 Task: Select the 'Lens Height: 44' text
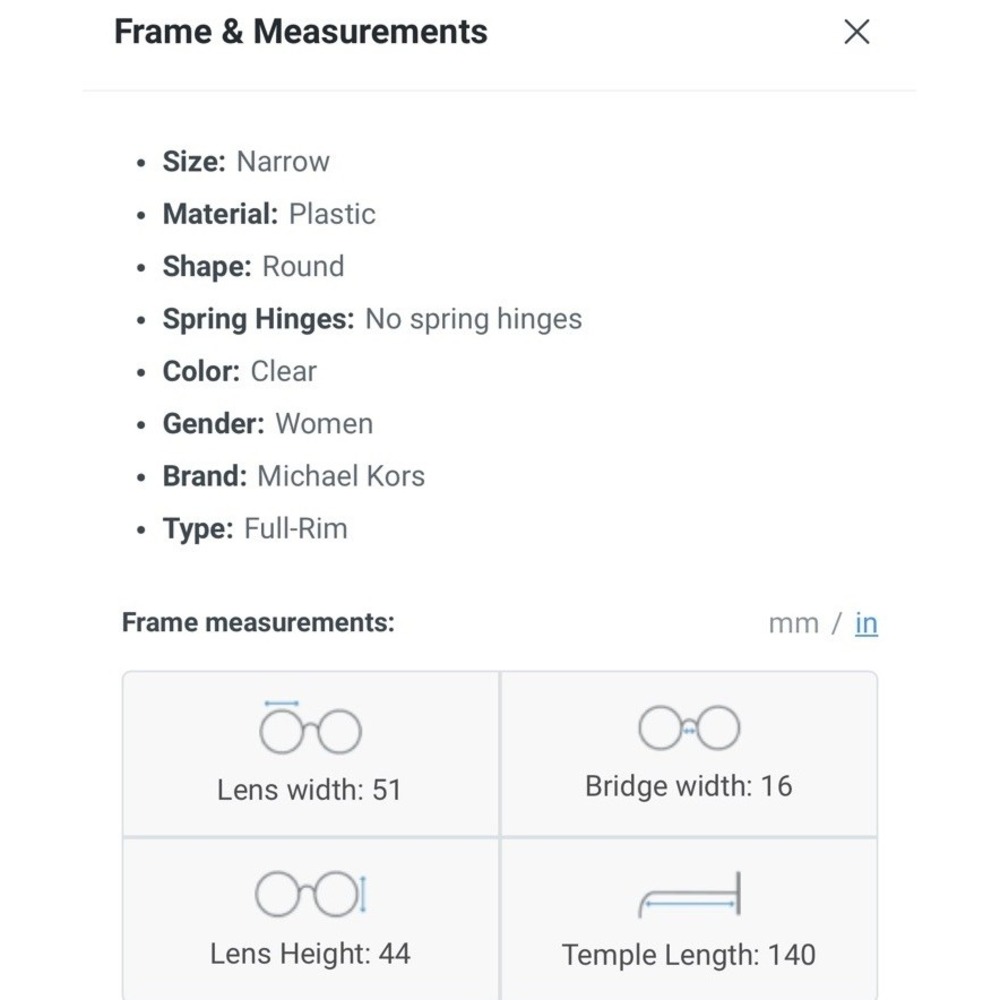(311, 954)
